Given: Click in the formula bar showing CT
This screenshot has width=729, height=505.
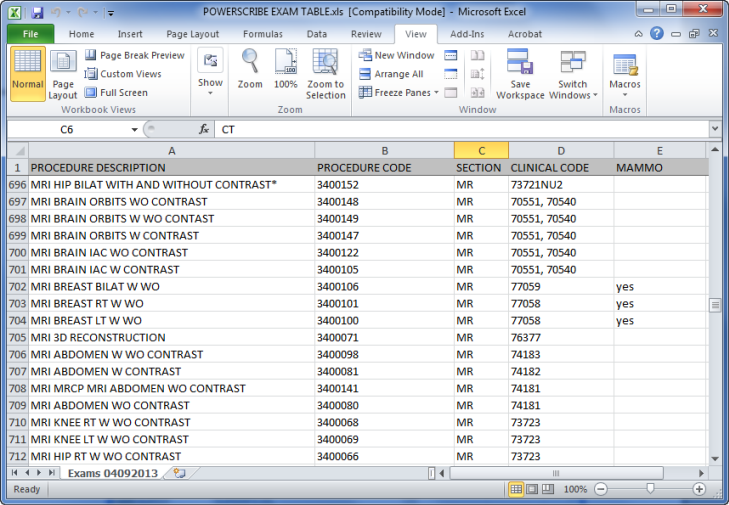Looking at the screenshot, I should click(x=462, y=130).
